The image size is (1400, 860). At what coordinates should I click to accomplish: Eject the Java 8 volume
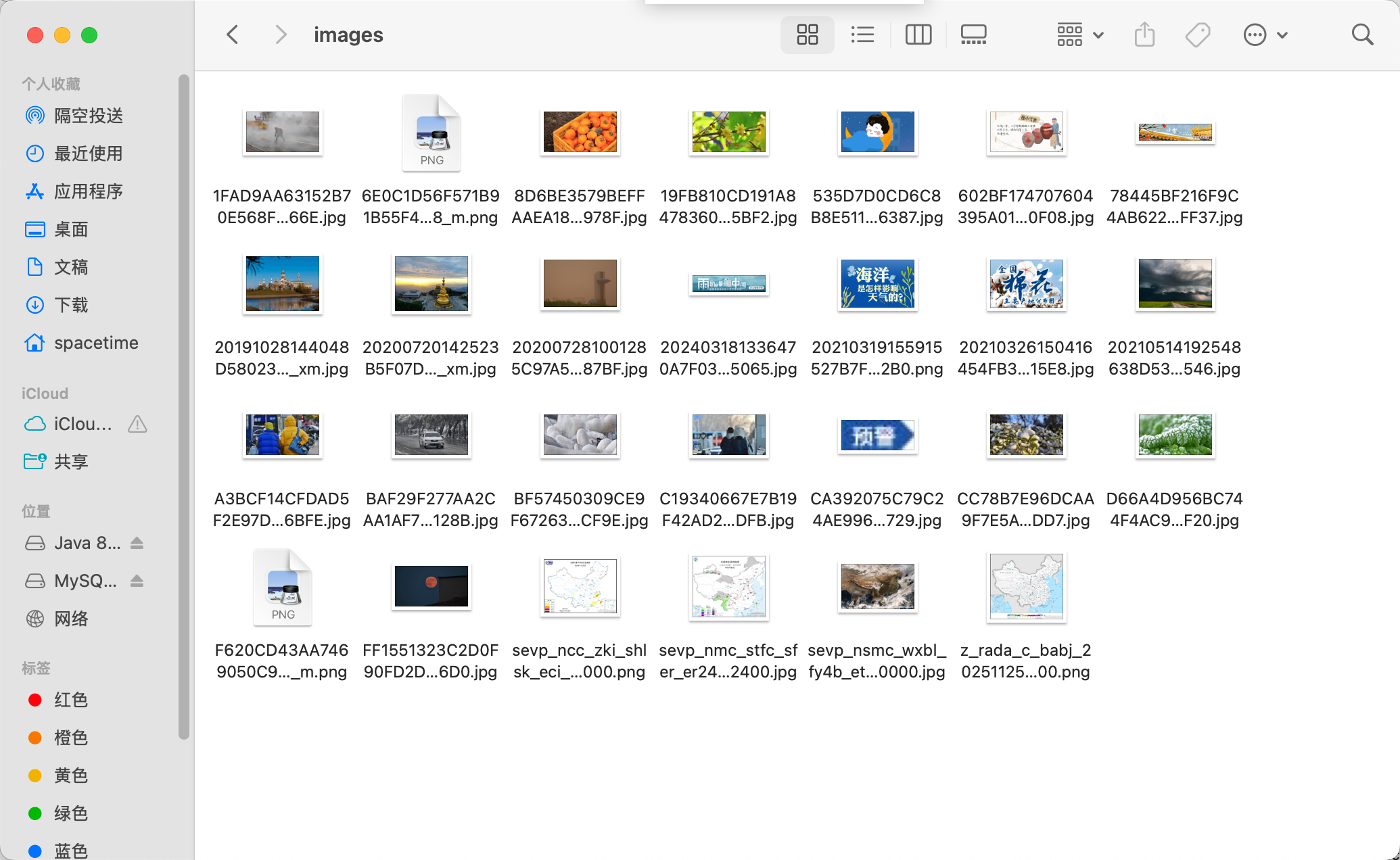137,543
